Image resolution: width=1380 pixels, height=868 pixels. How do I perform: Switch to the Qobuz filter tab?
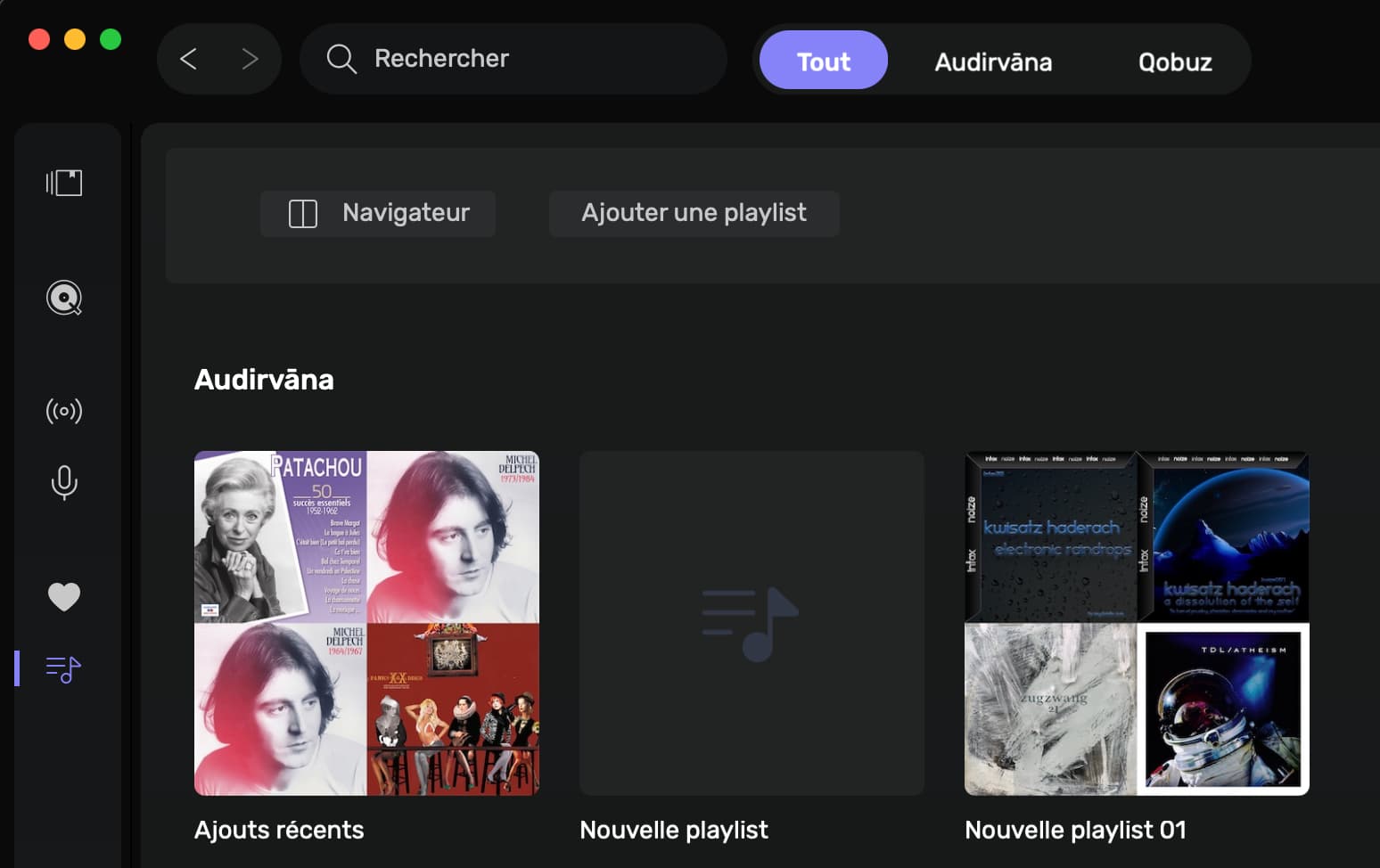1174,61
